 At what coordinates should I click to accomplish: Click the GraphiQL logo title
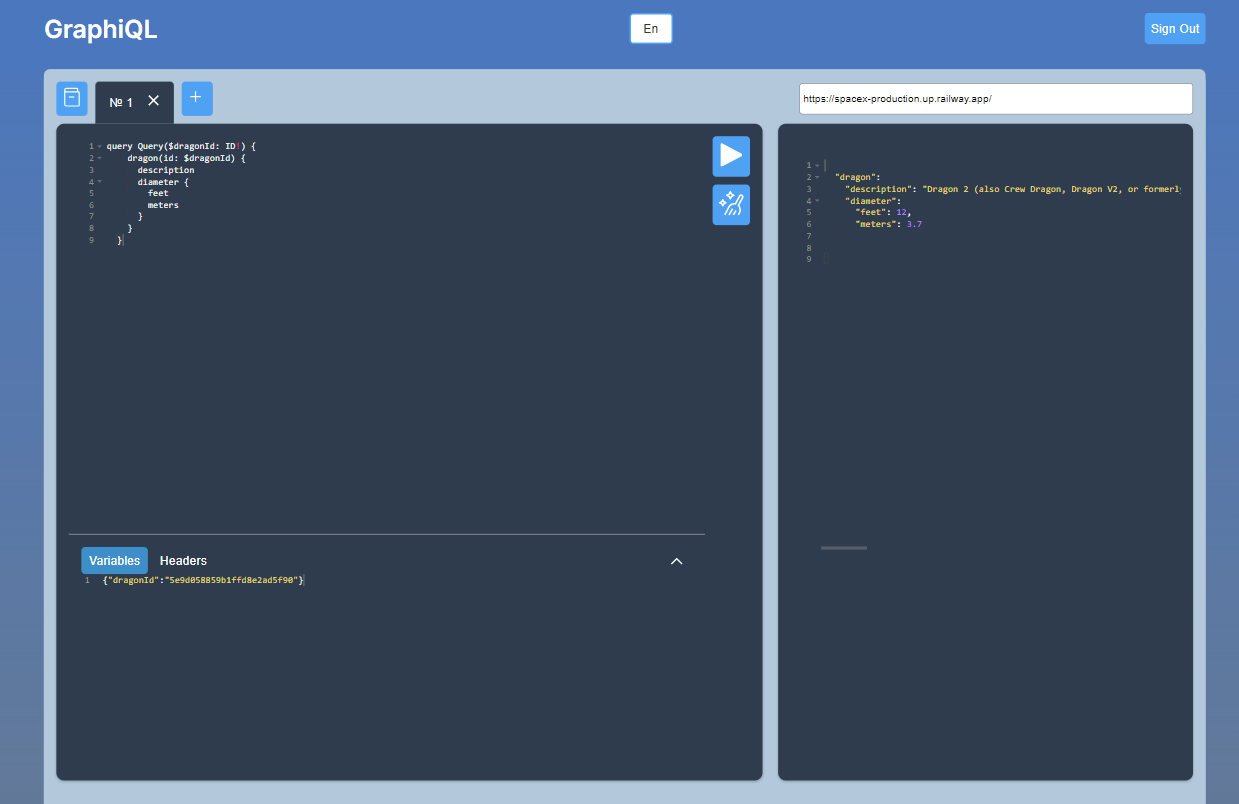[x=101, y=29]
